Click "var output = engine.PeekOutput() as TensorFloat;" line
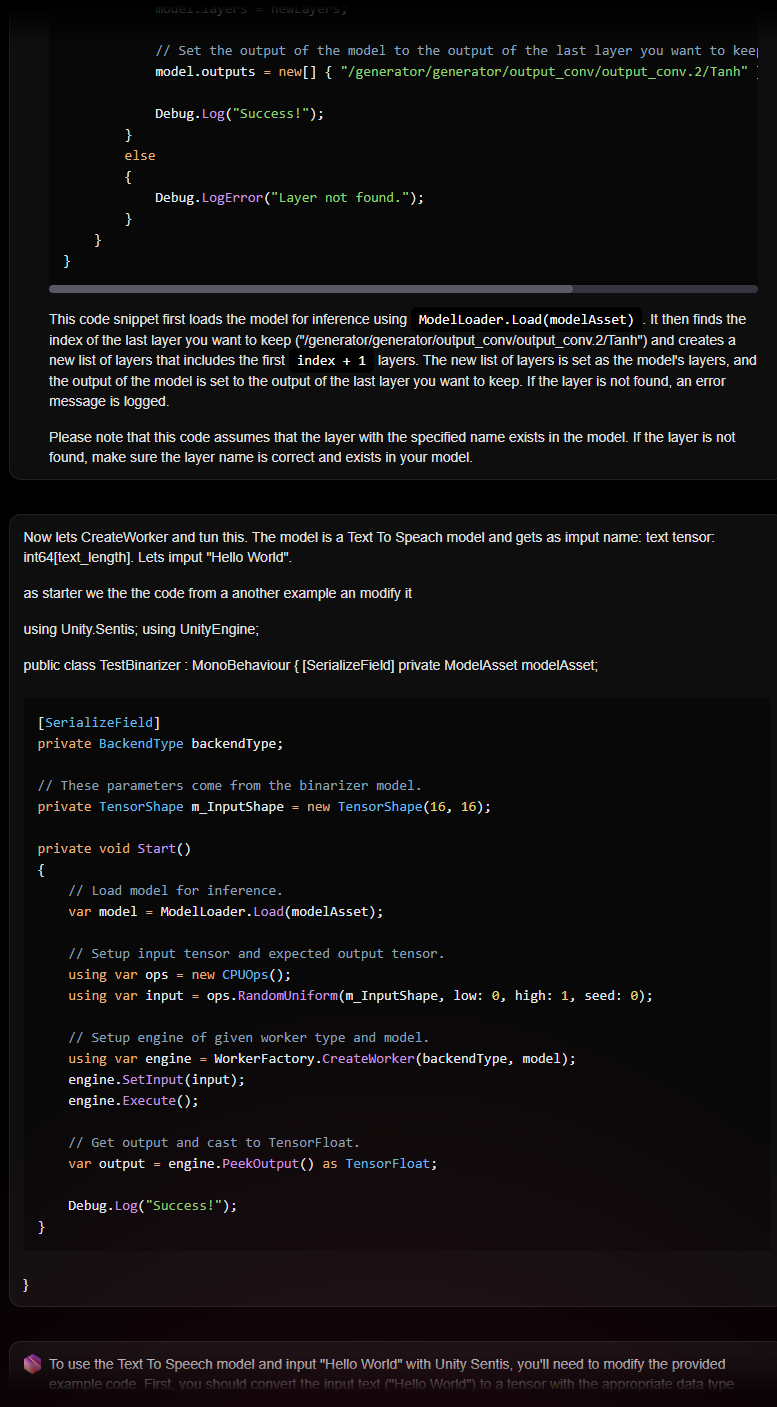Image resolution: width=777 pixels, height=1407 pixels. point(252,1164)
